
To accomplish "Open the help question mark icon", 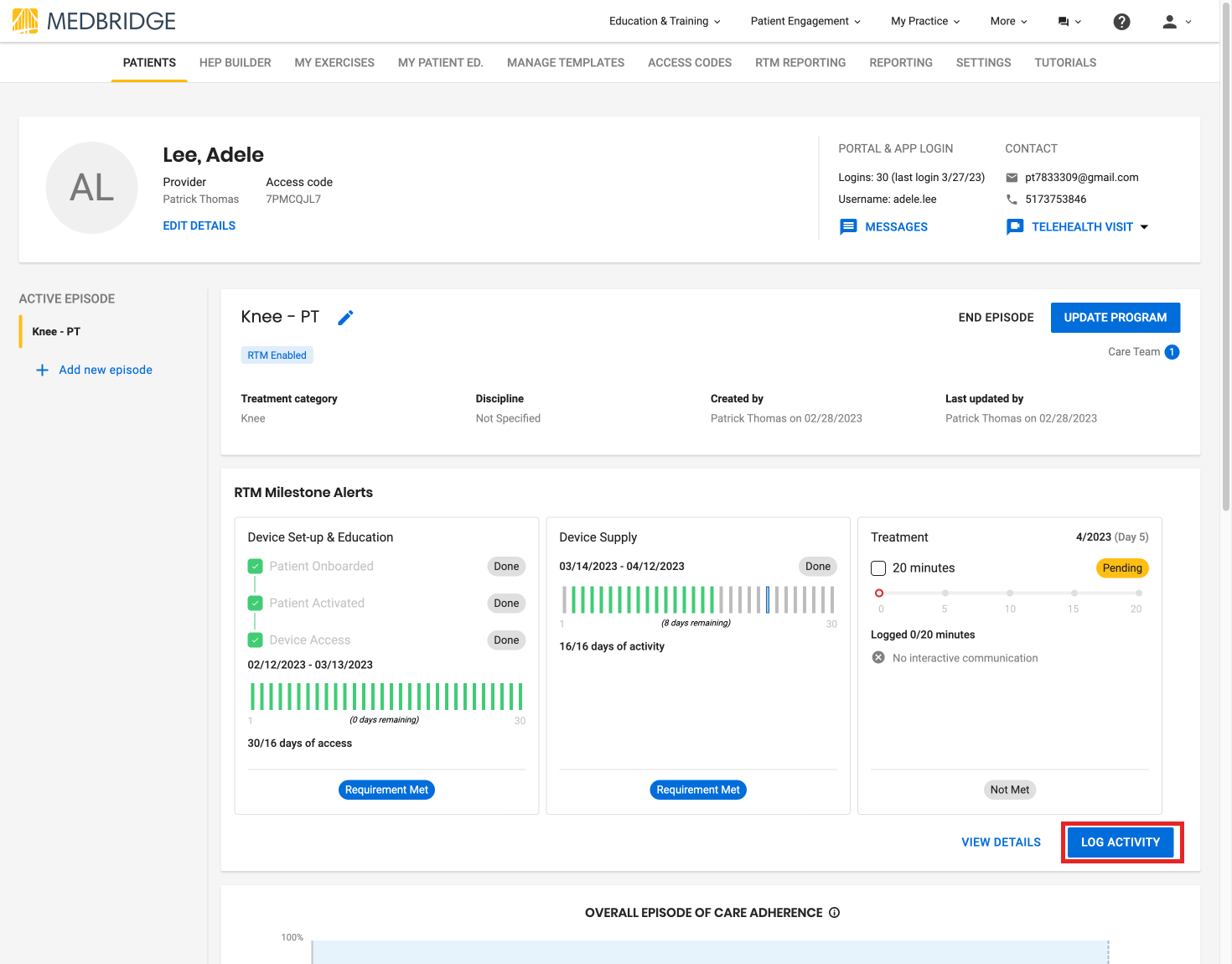I will (x=1121, y=22).
